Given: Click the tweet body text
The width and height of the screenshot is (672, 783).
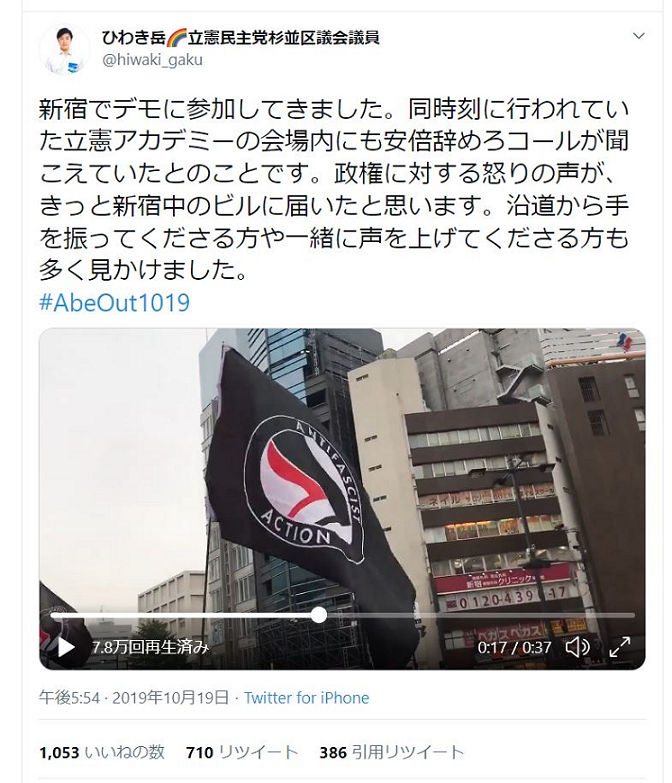Looking at the screenshot, I should pos(334,189).
